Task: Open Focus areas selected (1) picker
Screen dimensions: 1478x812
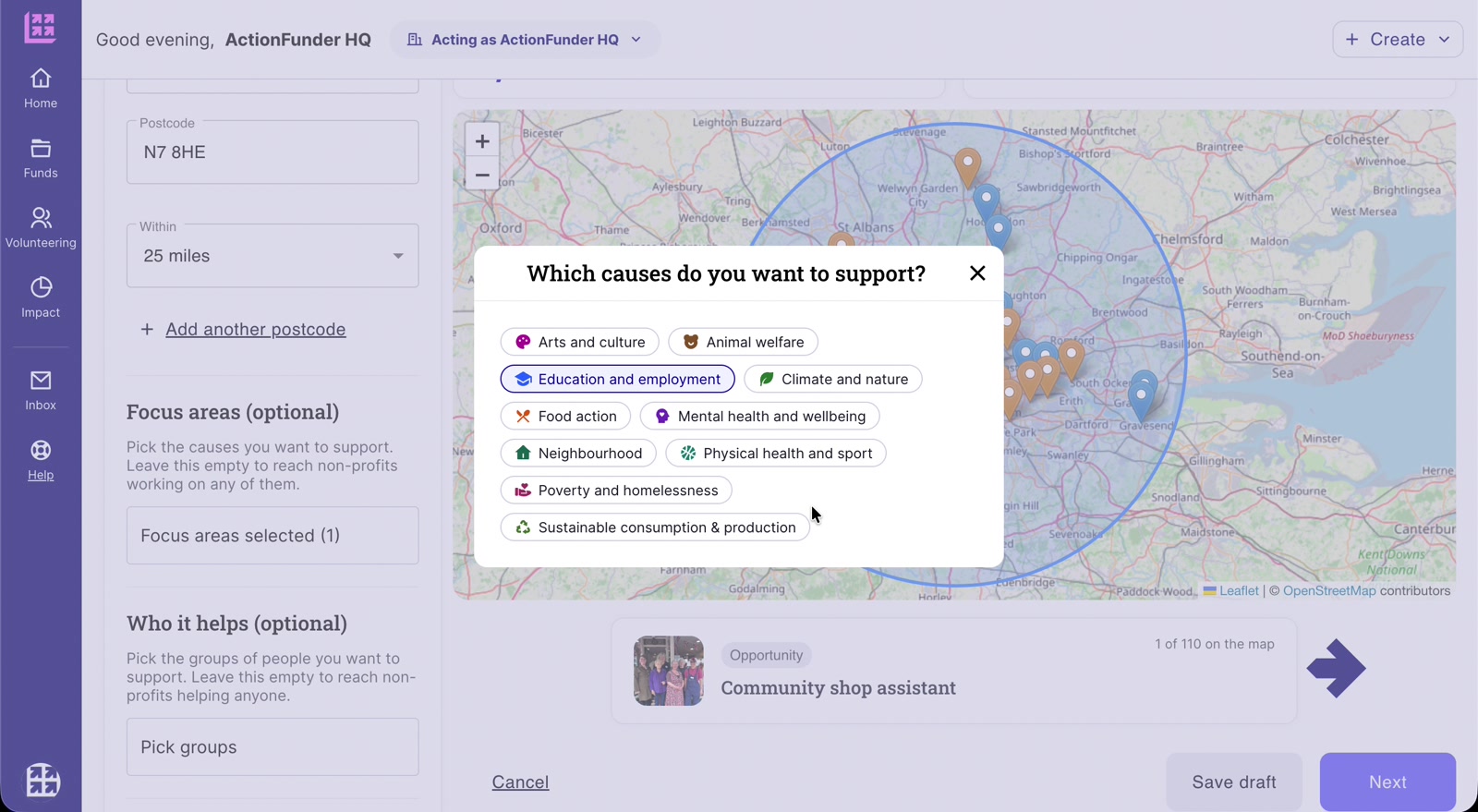Action: tap(273, 536)
